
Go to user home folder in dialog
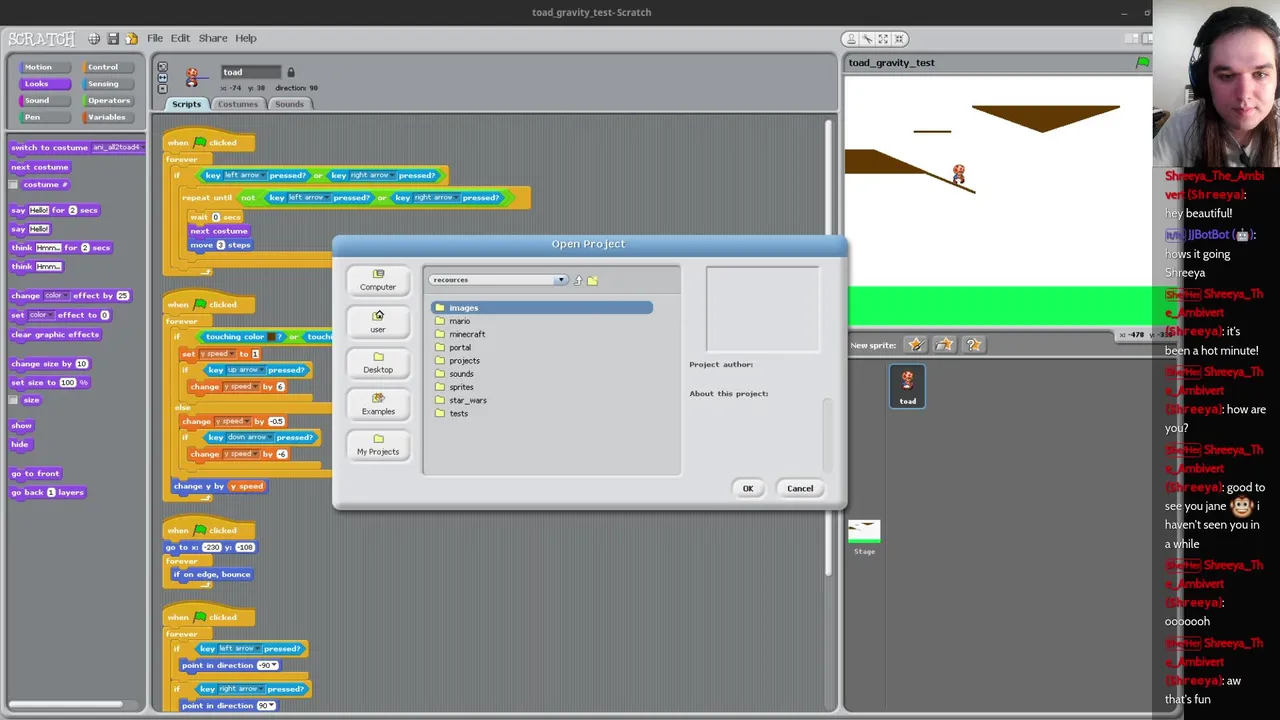378,322
